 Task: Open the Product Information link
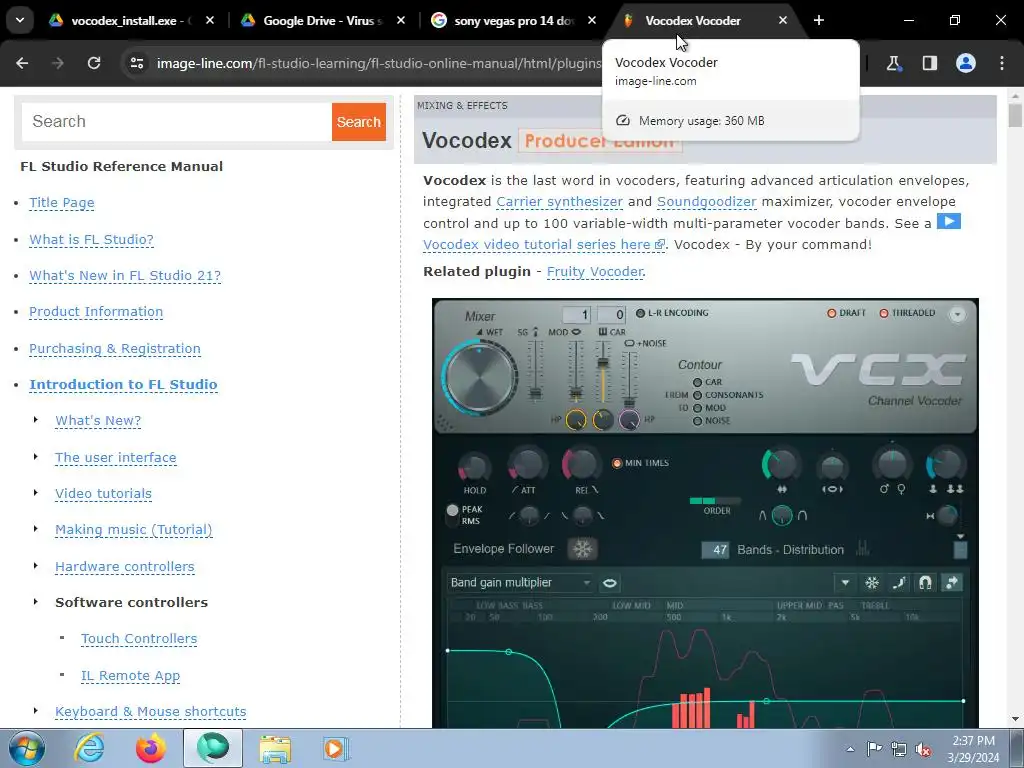[x=96, y=312]
